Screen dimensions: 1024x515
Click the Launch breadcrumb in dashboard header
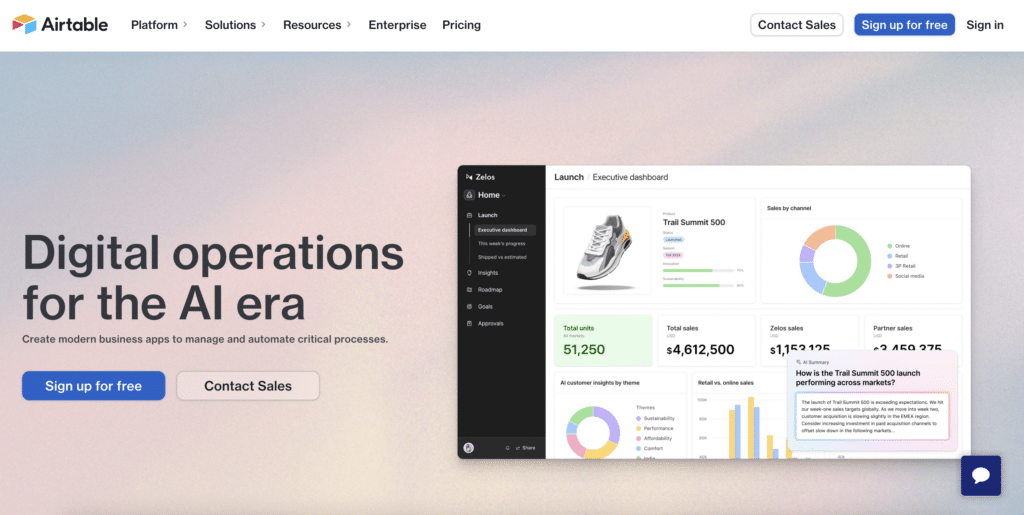click(x=569, y=177)
